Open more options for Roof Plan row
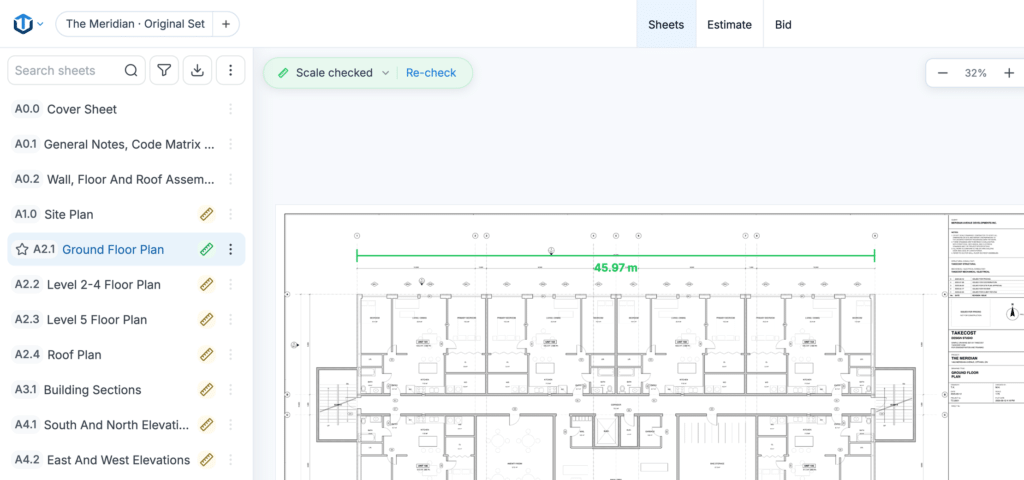Image resolution: width=1024 pixels, height=480 pixels. (x=230, y=355)
